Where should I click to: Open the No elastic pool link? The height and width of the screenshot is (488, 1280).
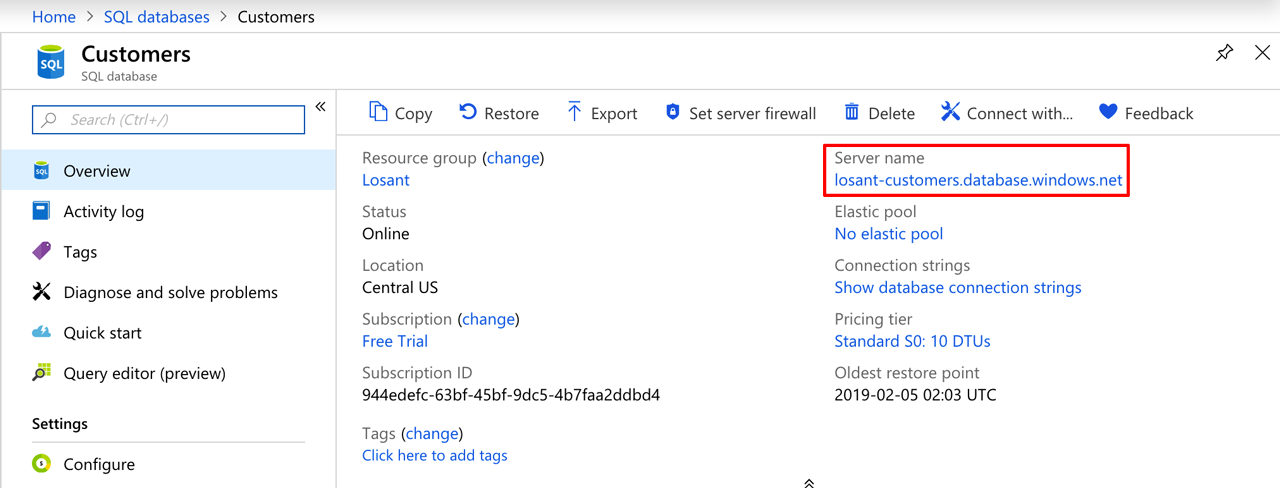(889, 234)
